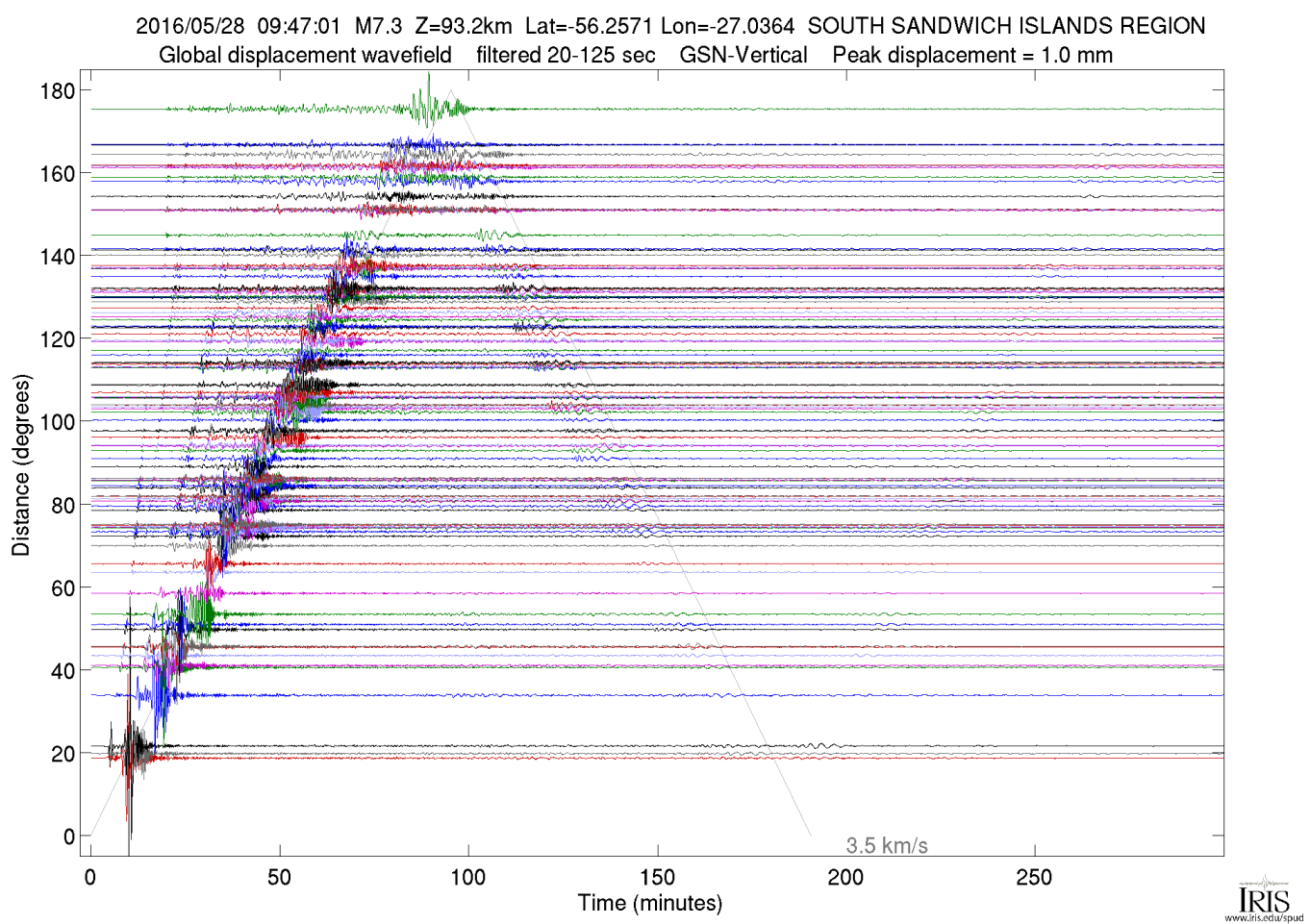Click the 60 tick on distance axis
Screen dimensions: 1310x924
(x=63, y=588)
